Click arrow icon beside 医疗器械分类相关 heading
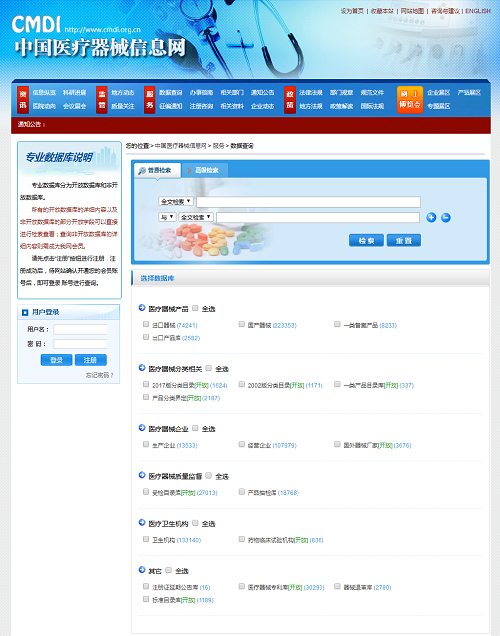 pos(142,368)
